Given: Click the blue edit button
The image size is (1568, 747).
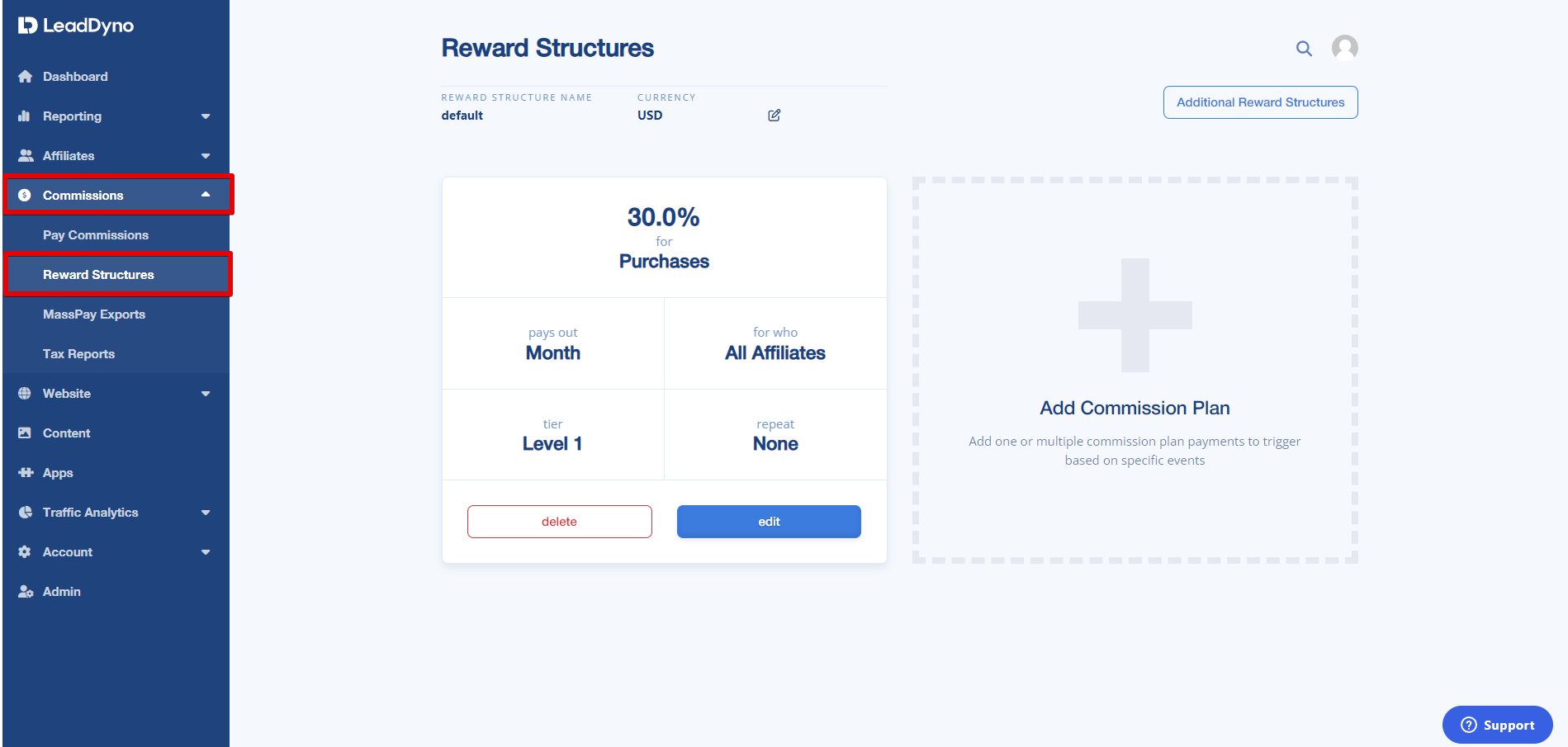Looking at the screenshot, I should click(x=769, y=522).
